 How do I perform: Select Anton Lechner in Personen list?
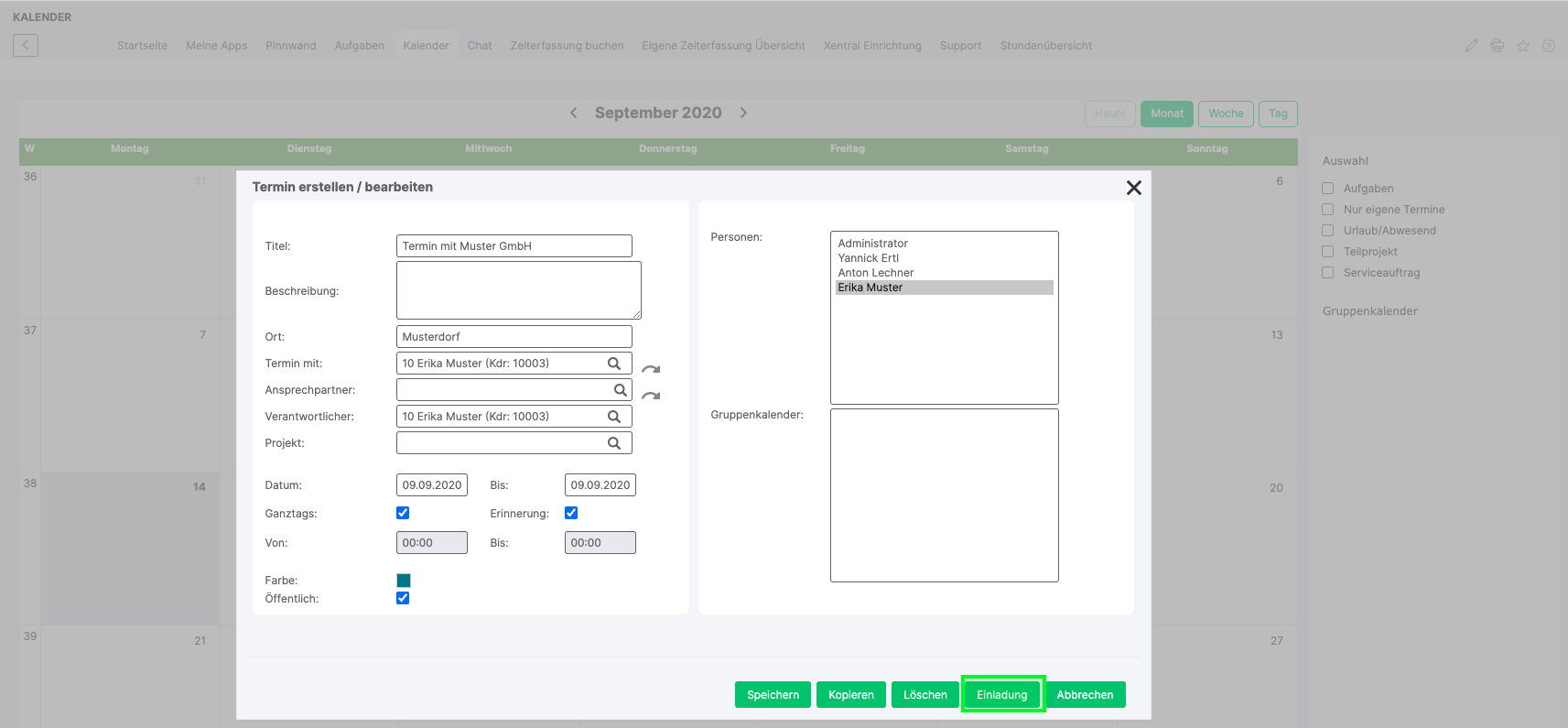pos(876,273)
